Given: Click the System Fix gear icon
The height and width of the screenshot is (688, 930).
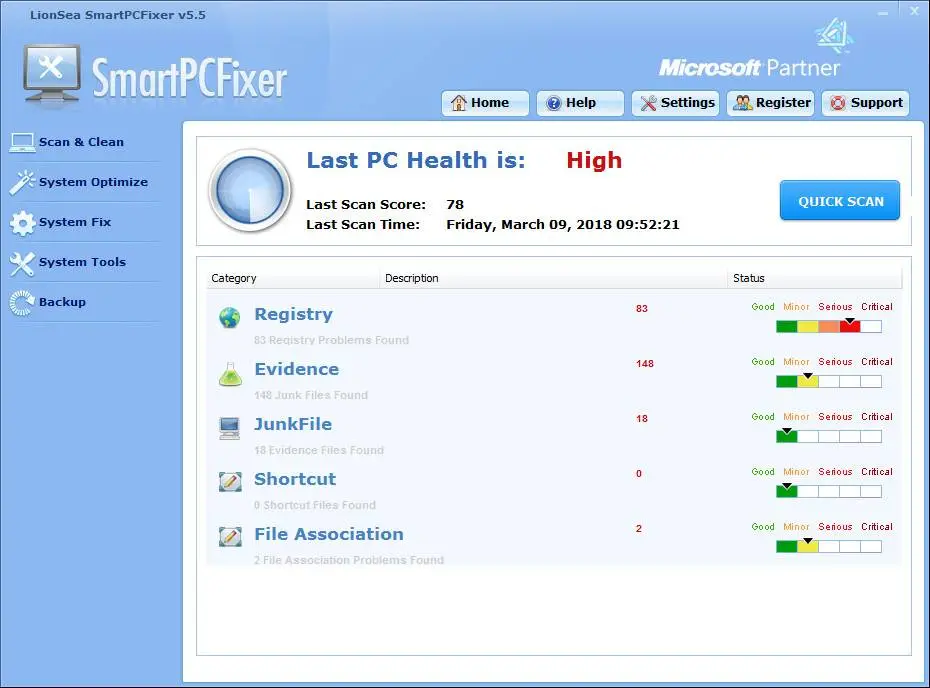Looking at the screenshot, I should tap(23, 223).
